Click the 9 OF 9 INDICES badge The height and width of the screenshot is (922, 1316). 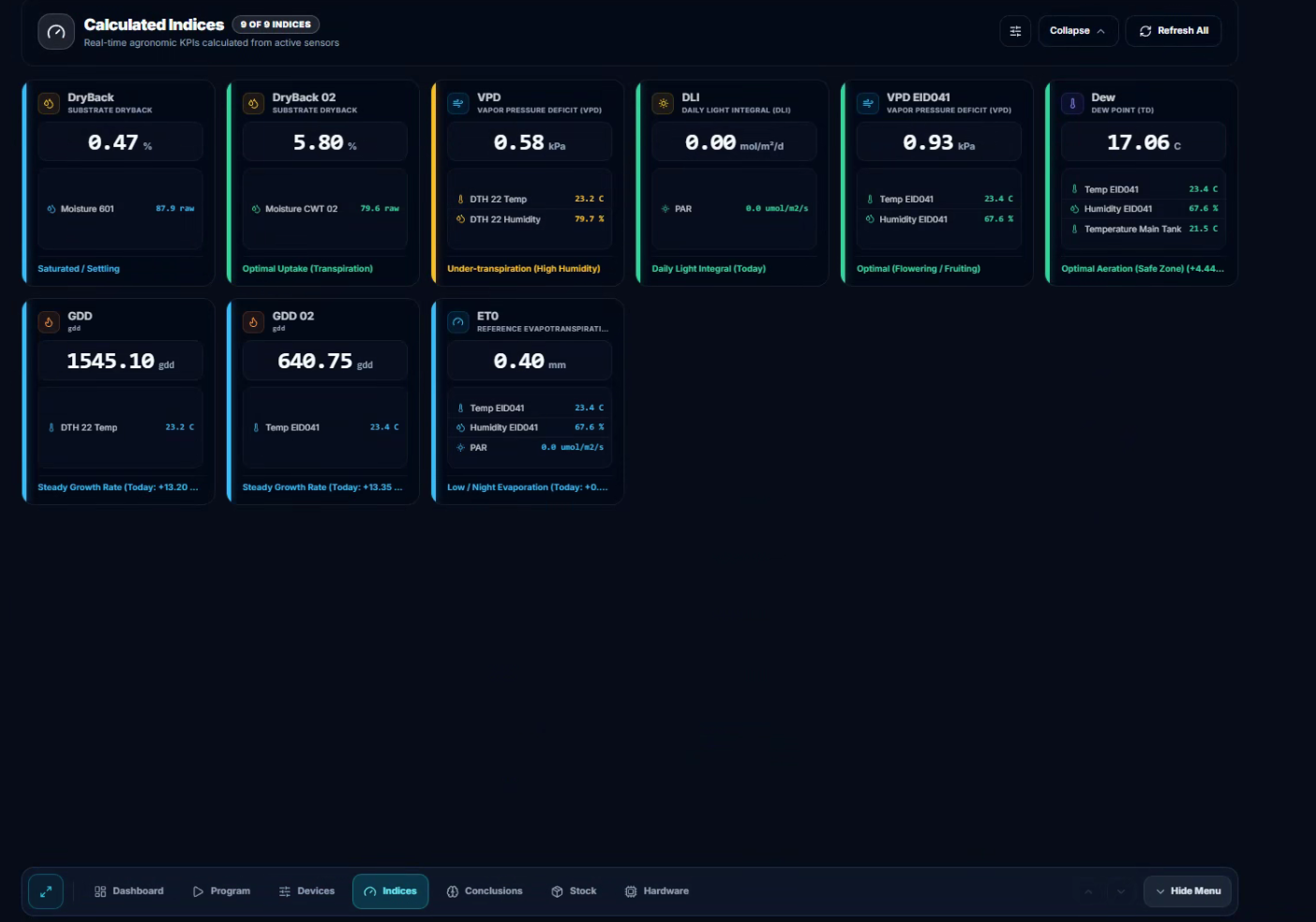tap(276, 24)
